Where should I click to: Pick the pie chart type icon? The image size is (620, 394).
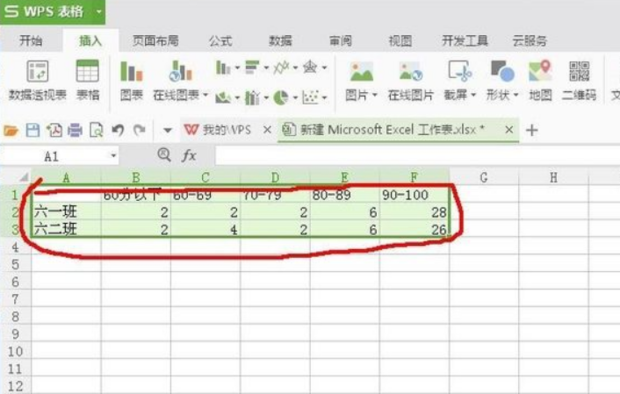tap(281, 97)
